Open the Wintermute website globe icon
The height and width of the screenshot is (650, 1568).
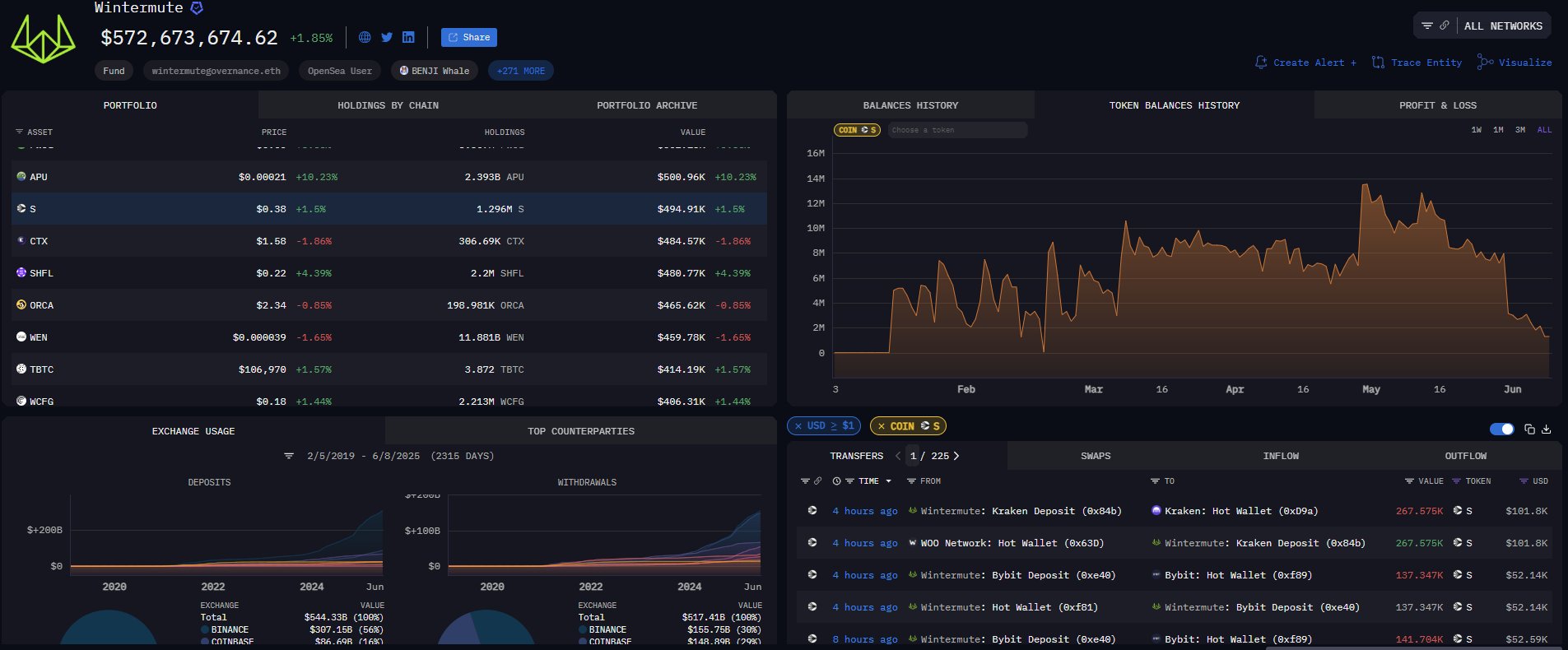pos(365,37)
